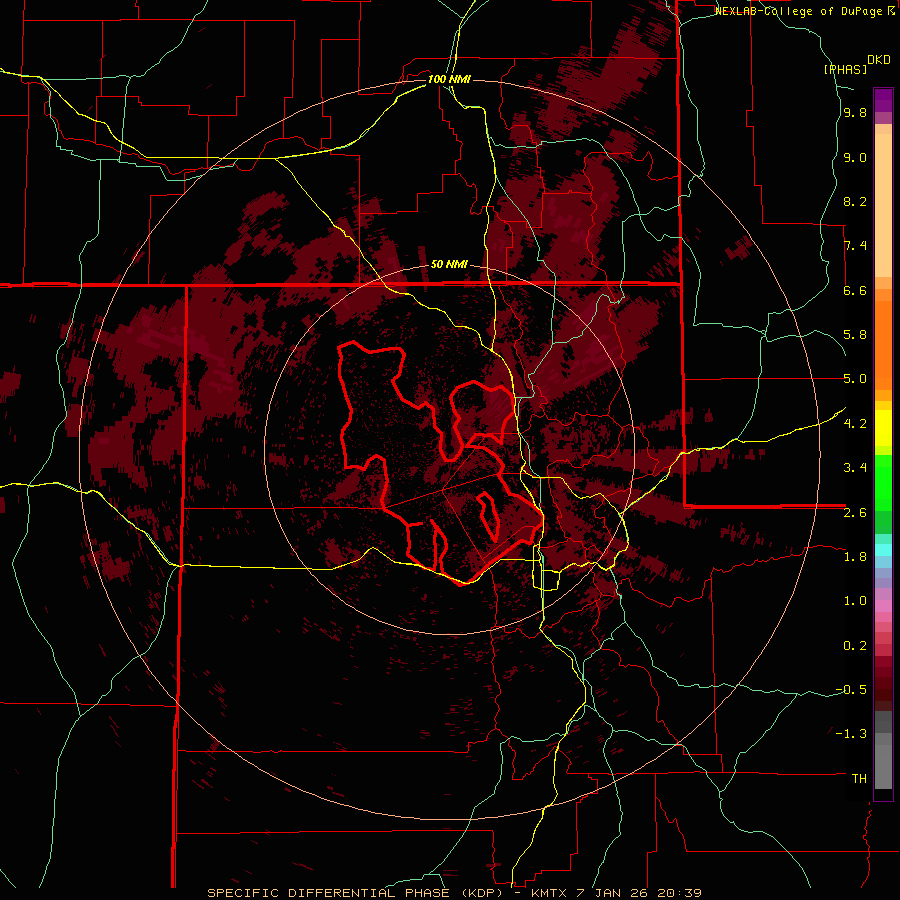Click the bottom Specific Differential Phase KDP caption
Screen dimensions: 900x900
[x=454, y=893]
